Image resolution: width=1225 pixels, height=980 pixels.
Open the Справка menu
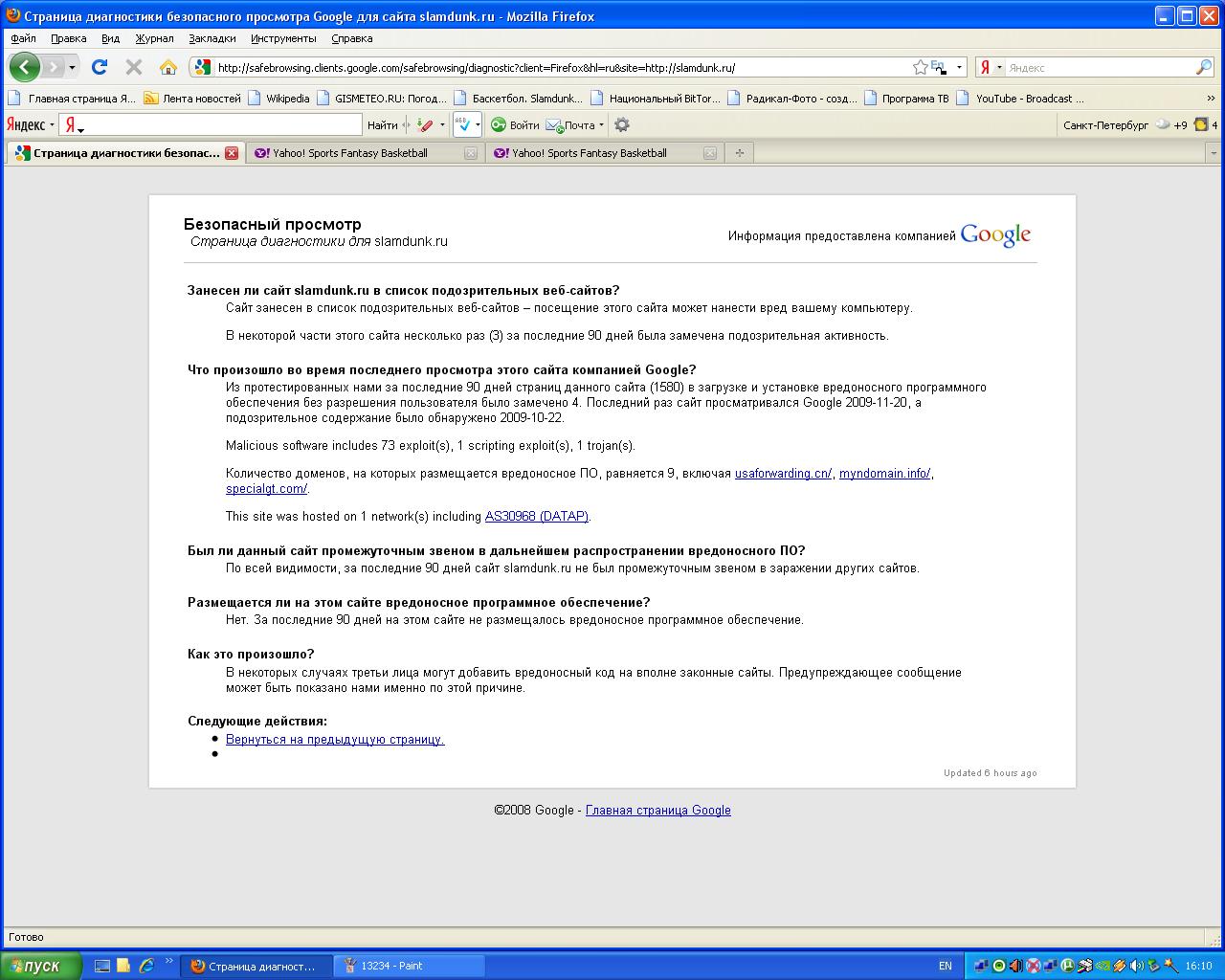pos(352,38)
